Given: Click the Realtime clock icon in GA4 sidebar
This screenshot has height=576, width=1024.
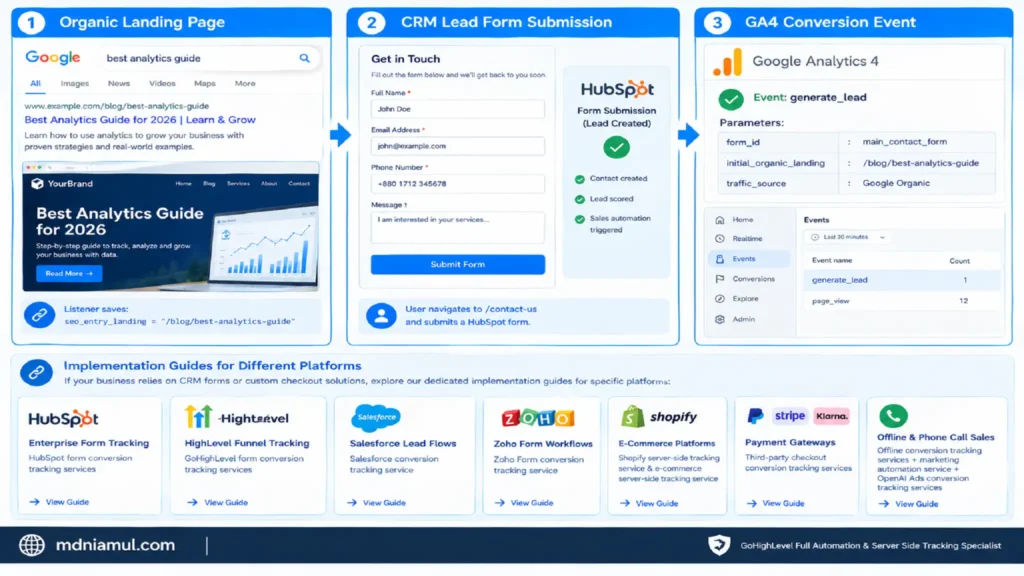Looking at the screenshot, I should click(720, 239).
